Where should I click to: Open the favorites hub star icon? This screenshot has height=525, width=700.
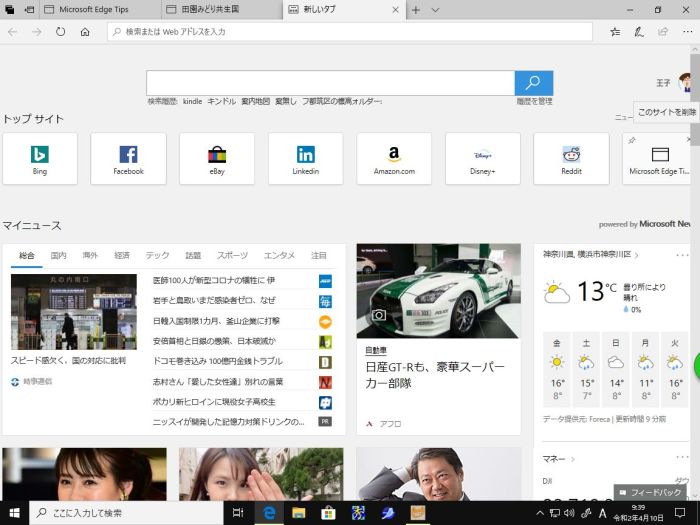point(615,32)
